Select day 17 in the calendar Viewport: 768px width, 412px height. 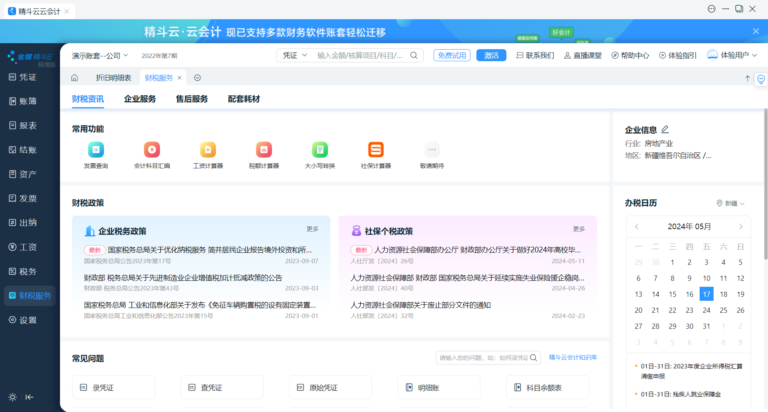pyautogui.click(x=706, y=294)
